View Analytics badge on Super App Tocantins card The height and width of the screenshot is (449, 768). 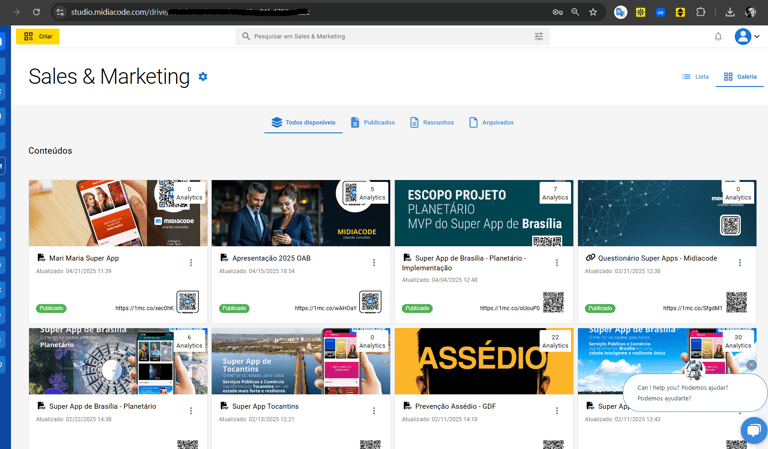pos(372,341)
